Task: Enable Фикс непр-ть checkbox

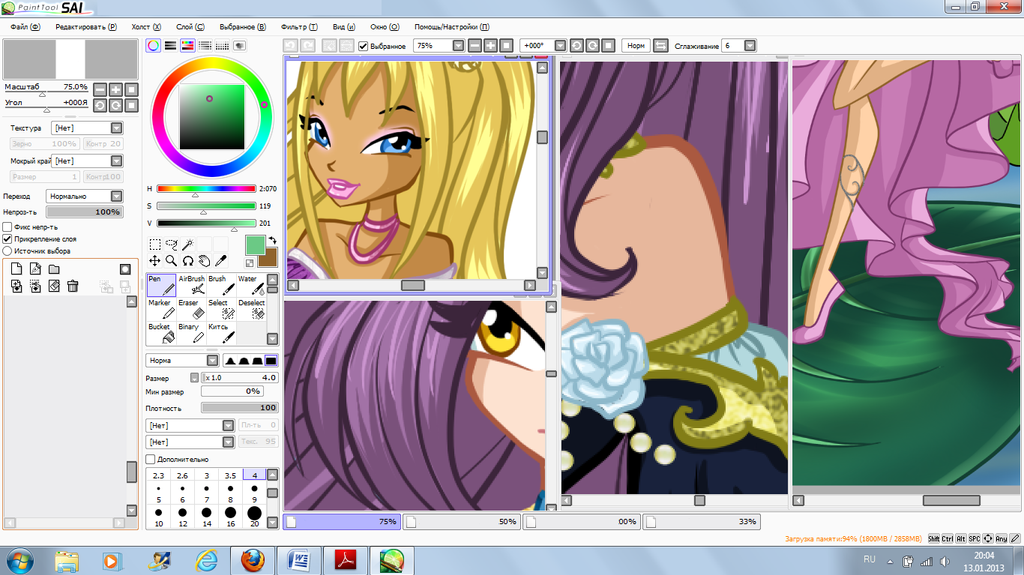Action: click(7, 227)
